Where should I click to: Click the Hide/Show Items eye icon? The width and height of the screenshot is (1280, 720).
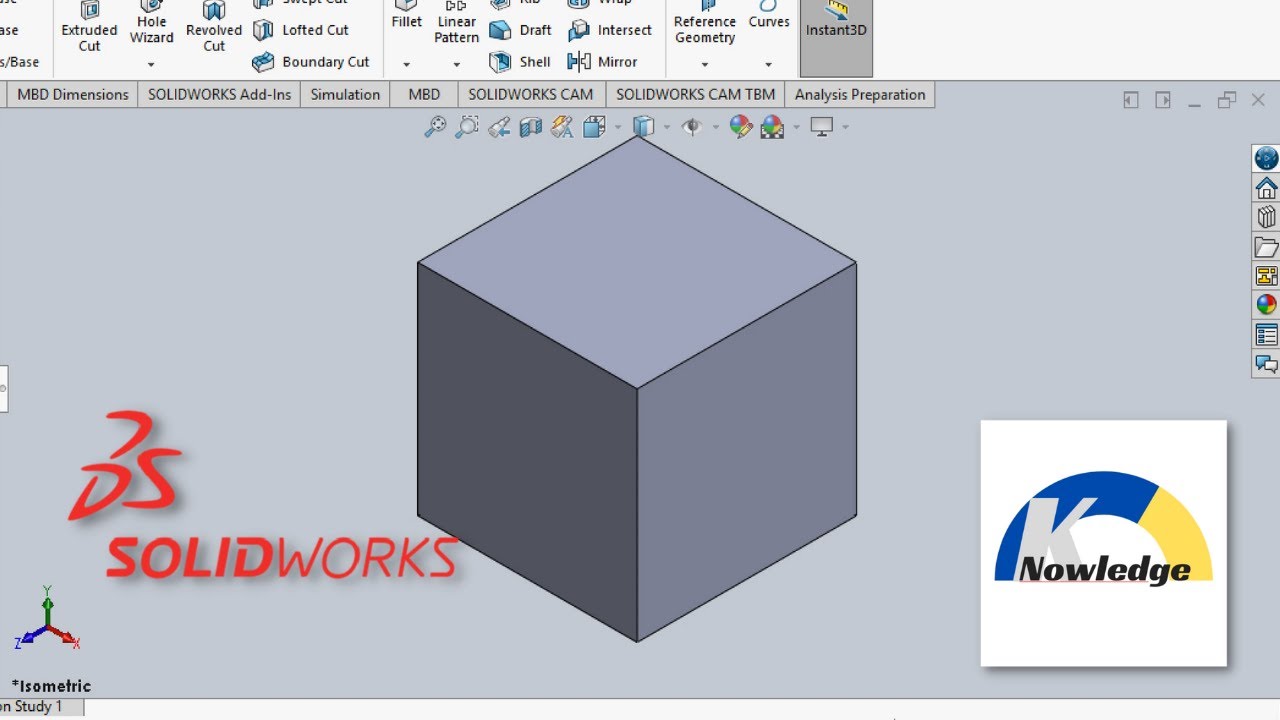(691, 127)
